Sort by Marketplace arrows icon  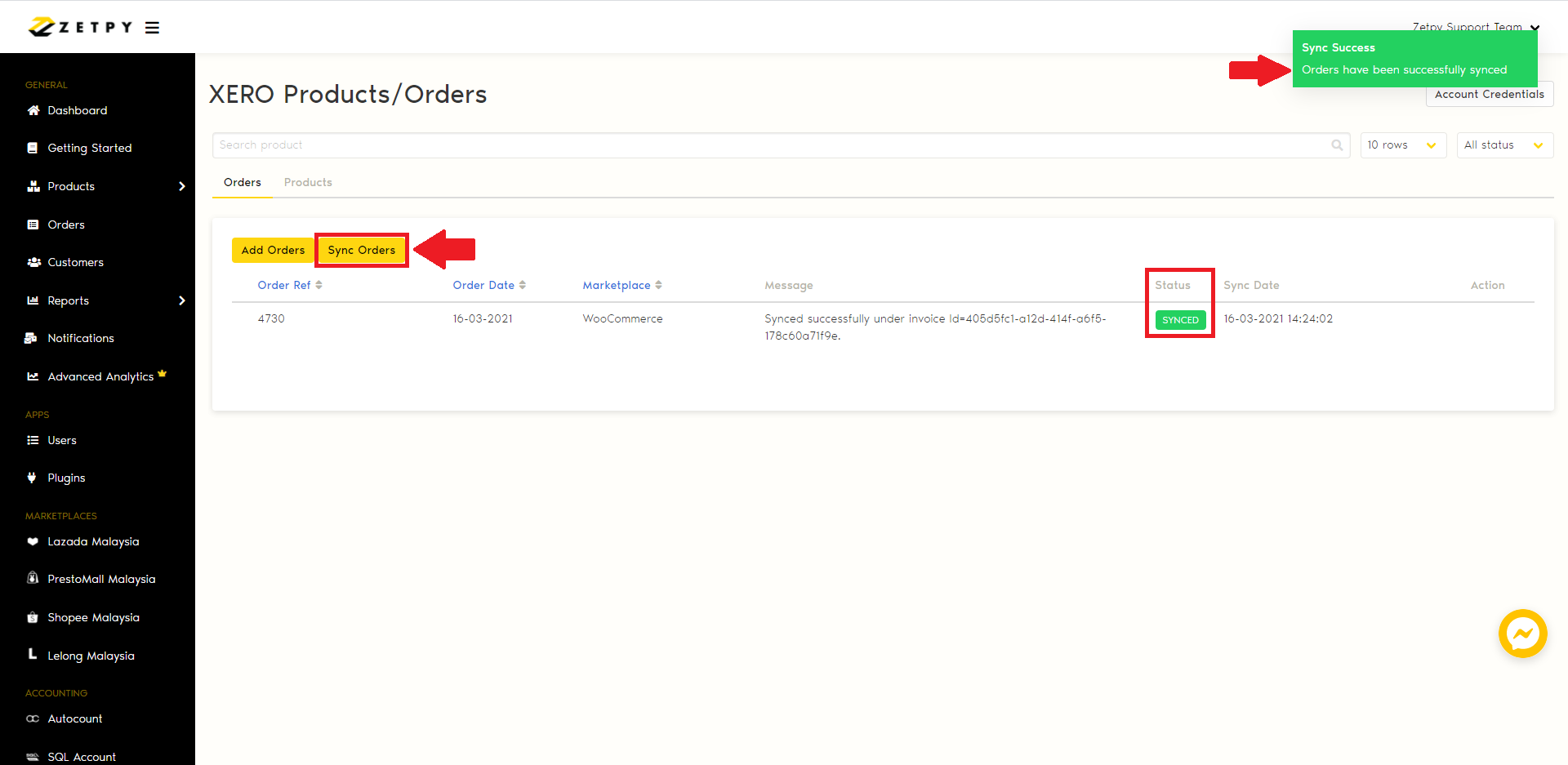659,285
